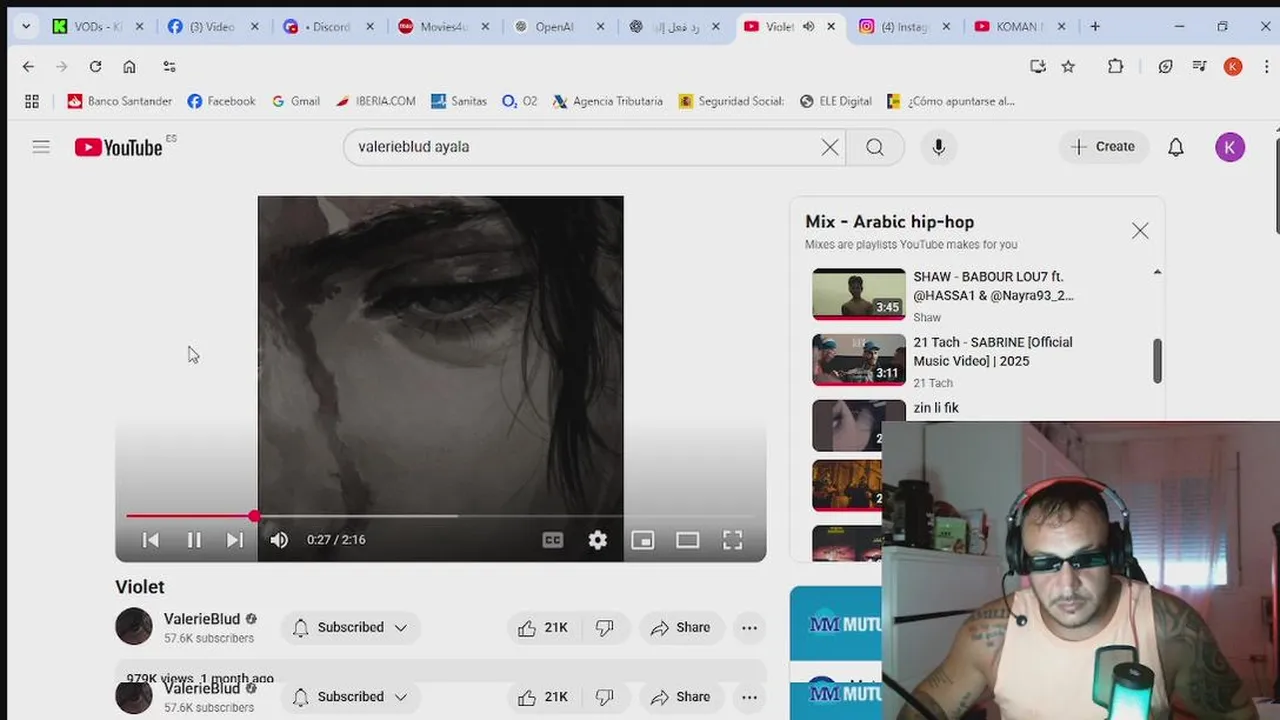1280x720 pixels.
Task: Toggle theater mode in the player
Action: pyautogui.click(x=687, y=540)
